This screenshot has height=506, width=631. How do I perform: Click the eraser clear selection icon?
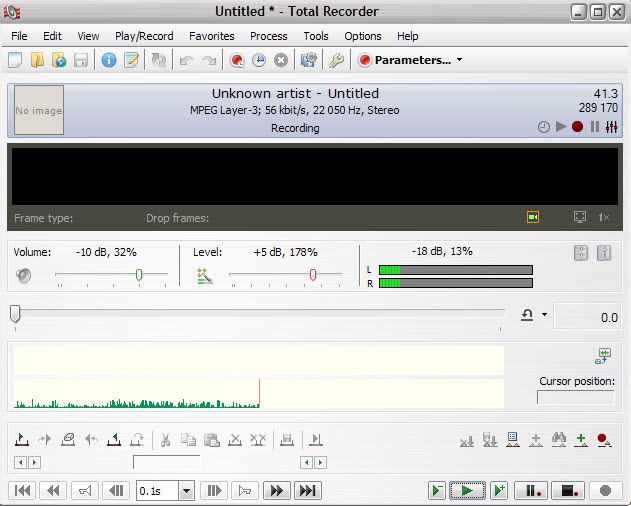68,439
